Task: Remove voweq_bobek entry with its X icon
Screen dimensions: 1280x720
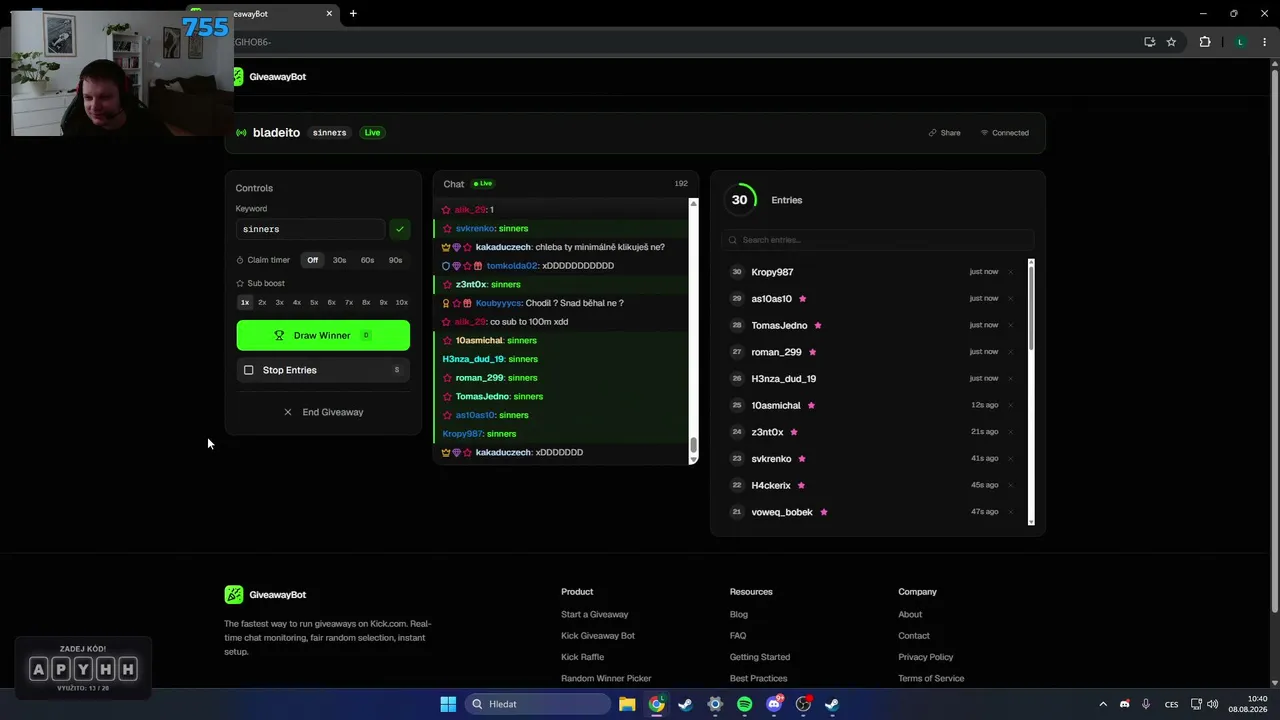Action: (x=1010, y=512)
